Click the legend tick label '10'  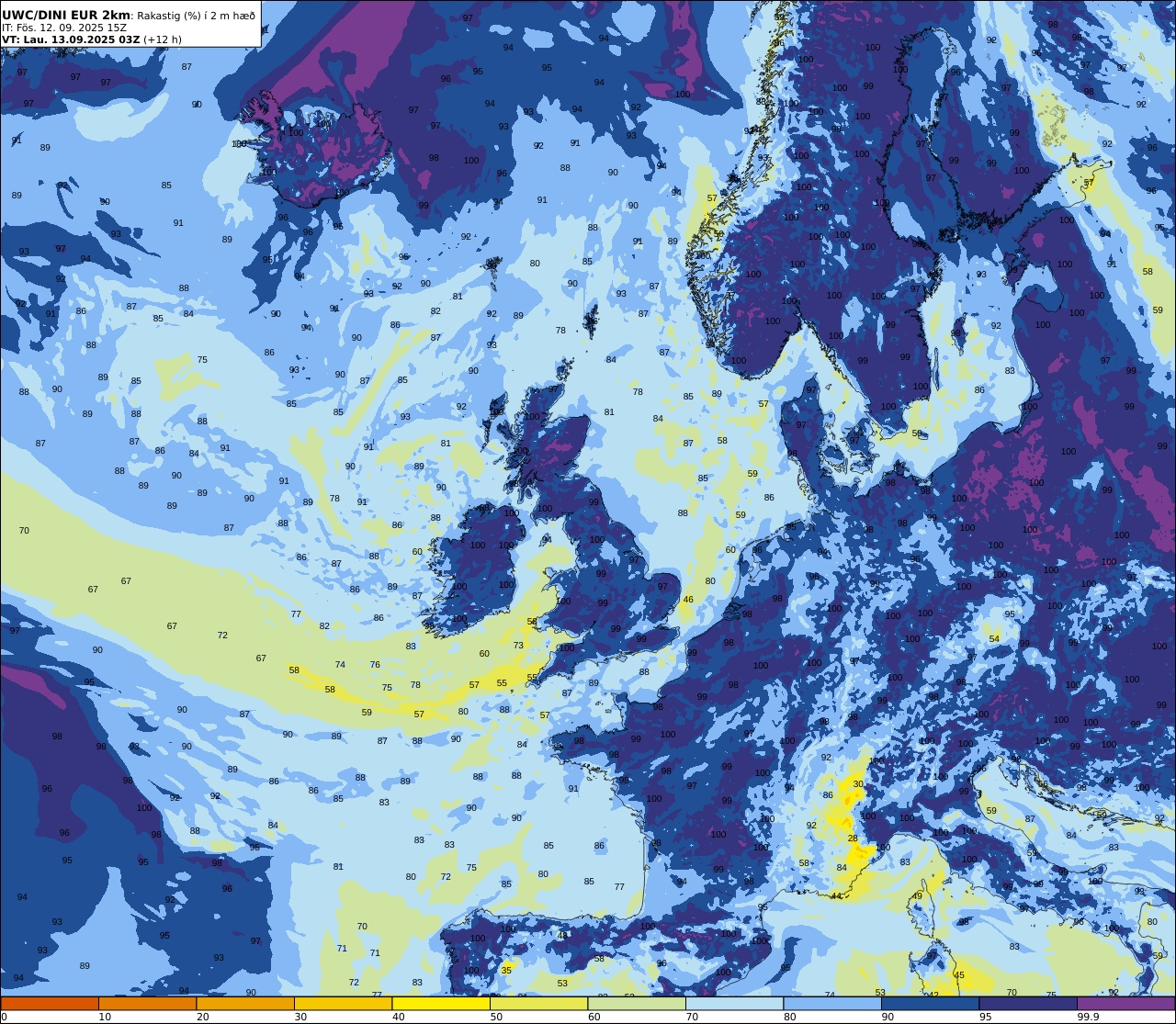(x=105, y=1017)
